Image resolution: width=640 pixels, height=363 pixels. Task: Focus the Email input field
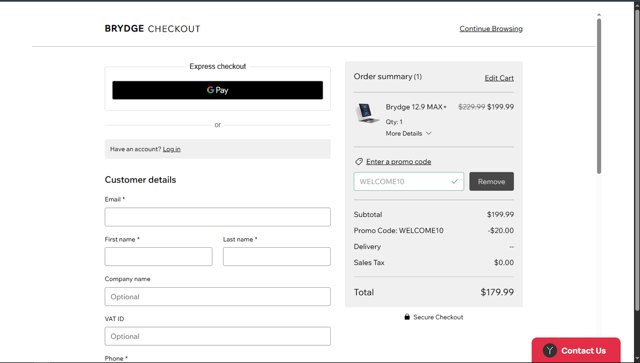(x=218, y=217)
